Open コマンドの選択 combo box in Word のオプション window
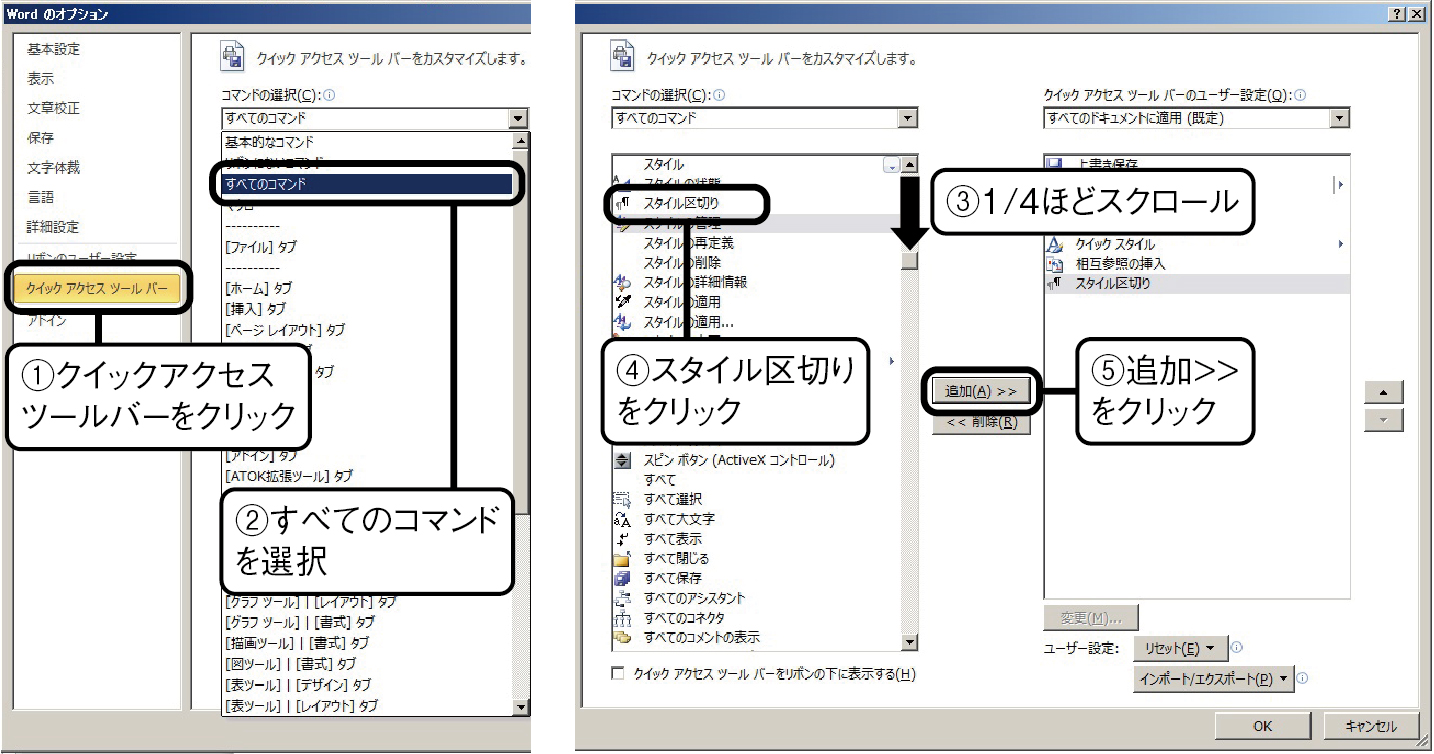 click(x=374, y=119)
